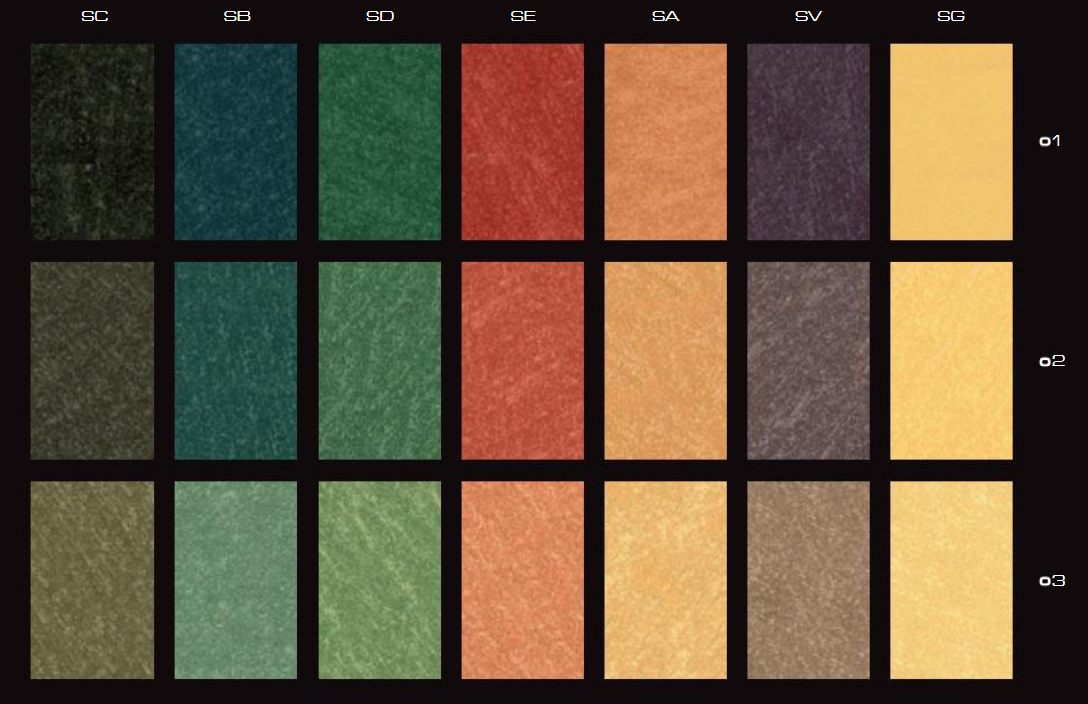The image size is (1088, 704).
Task: Select the teal SB swatch in row 02
Action: point(236,360)
